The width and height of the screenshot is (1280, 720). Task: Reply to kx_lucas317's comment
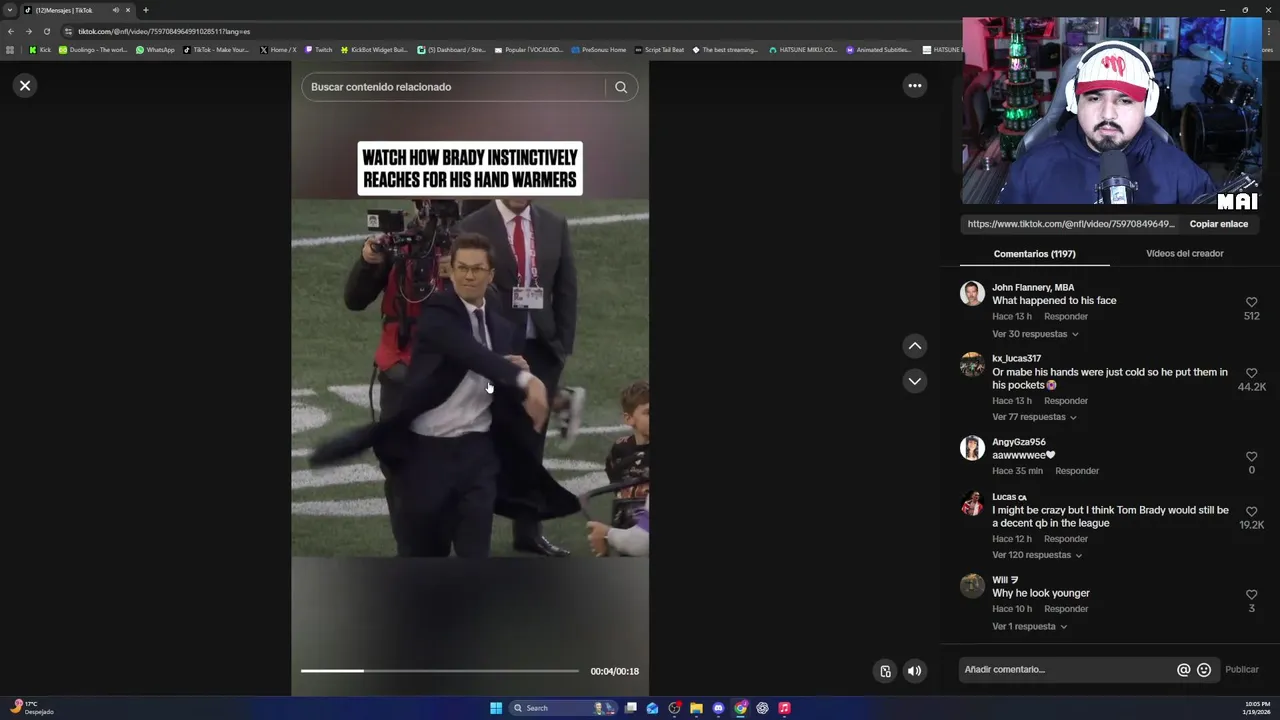tap(1066, 401)
